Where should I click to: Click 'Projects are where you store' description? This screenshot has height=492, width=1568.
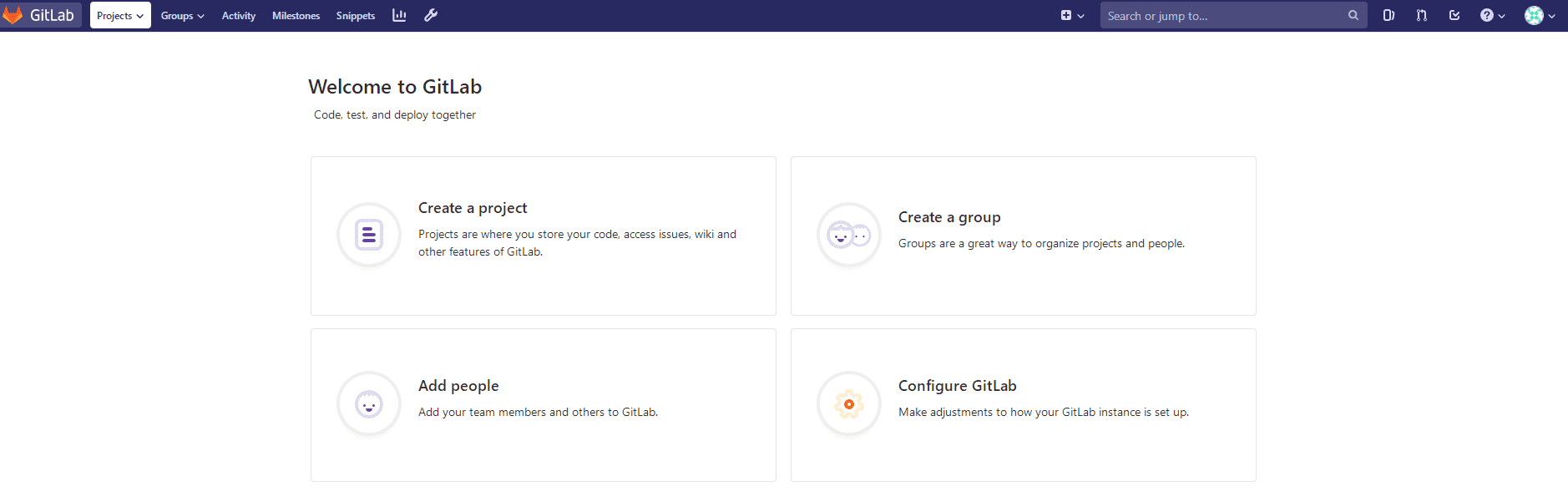[577, 243]
